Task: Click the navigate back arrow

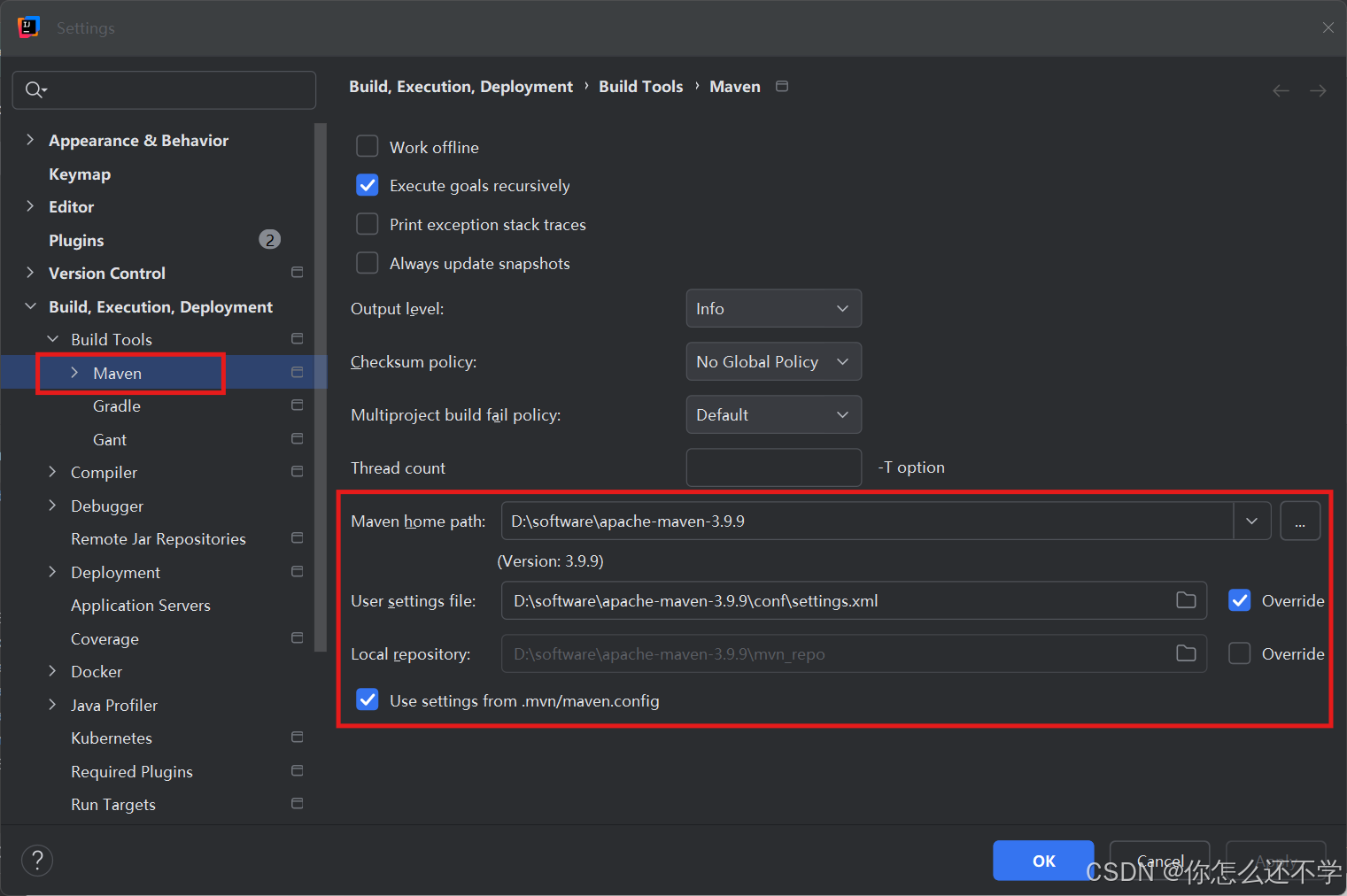Action: tap(1281, 90)
